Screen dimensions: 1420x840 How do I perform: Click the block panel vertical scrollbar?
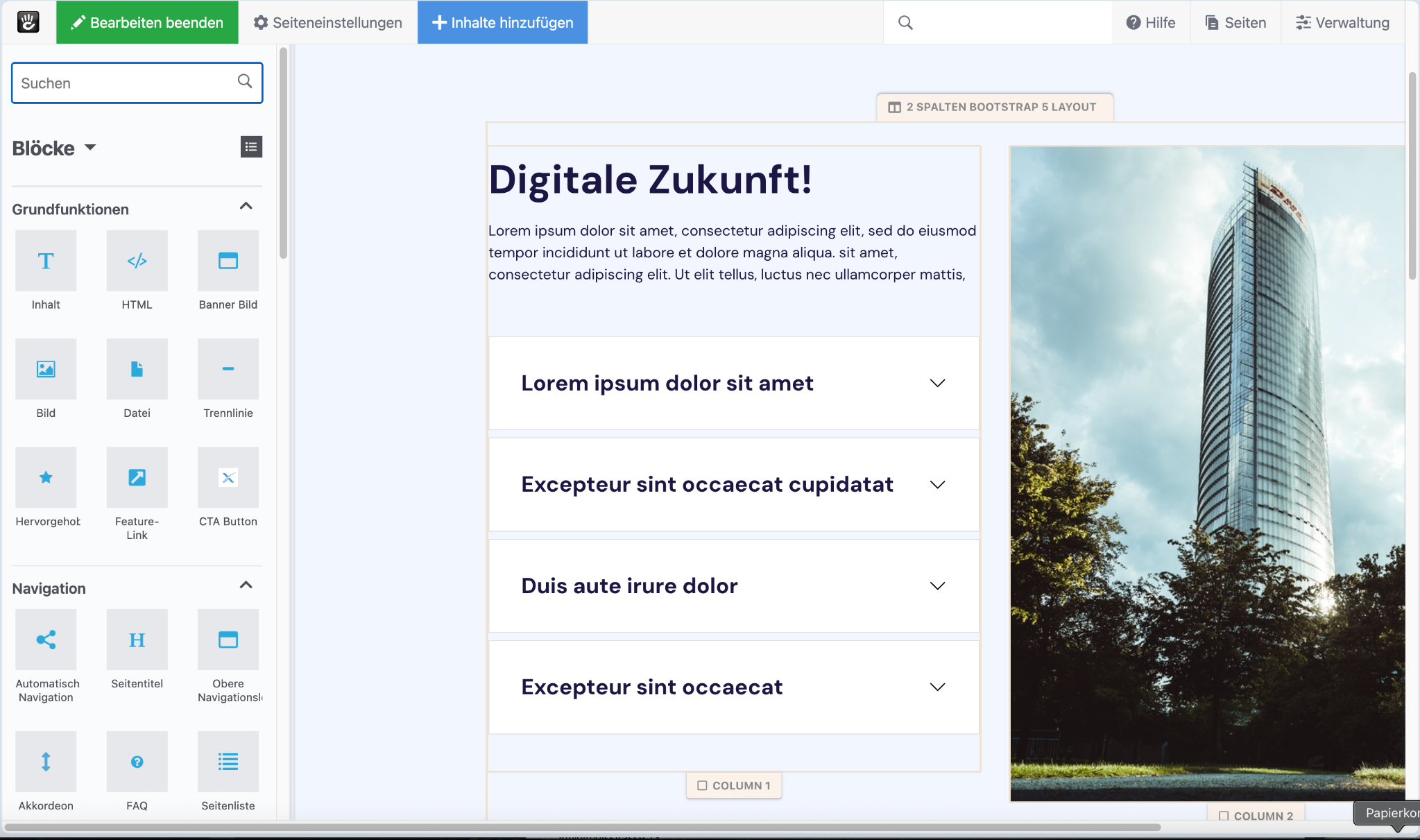(283, 153)
